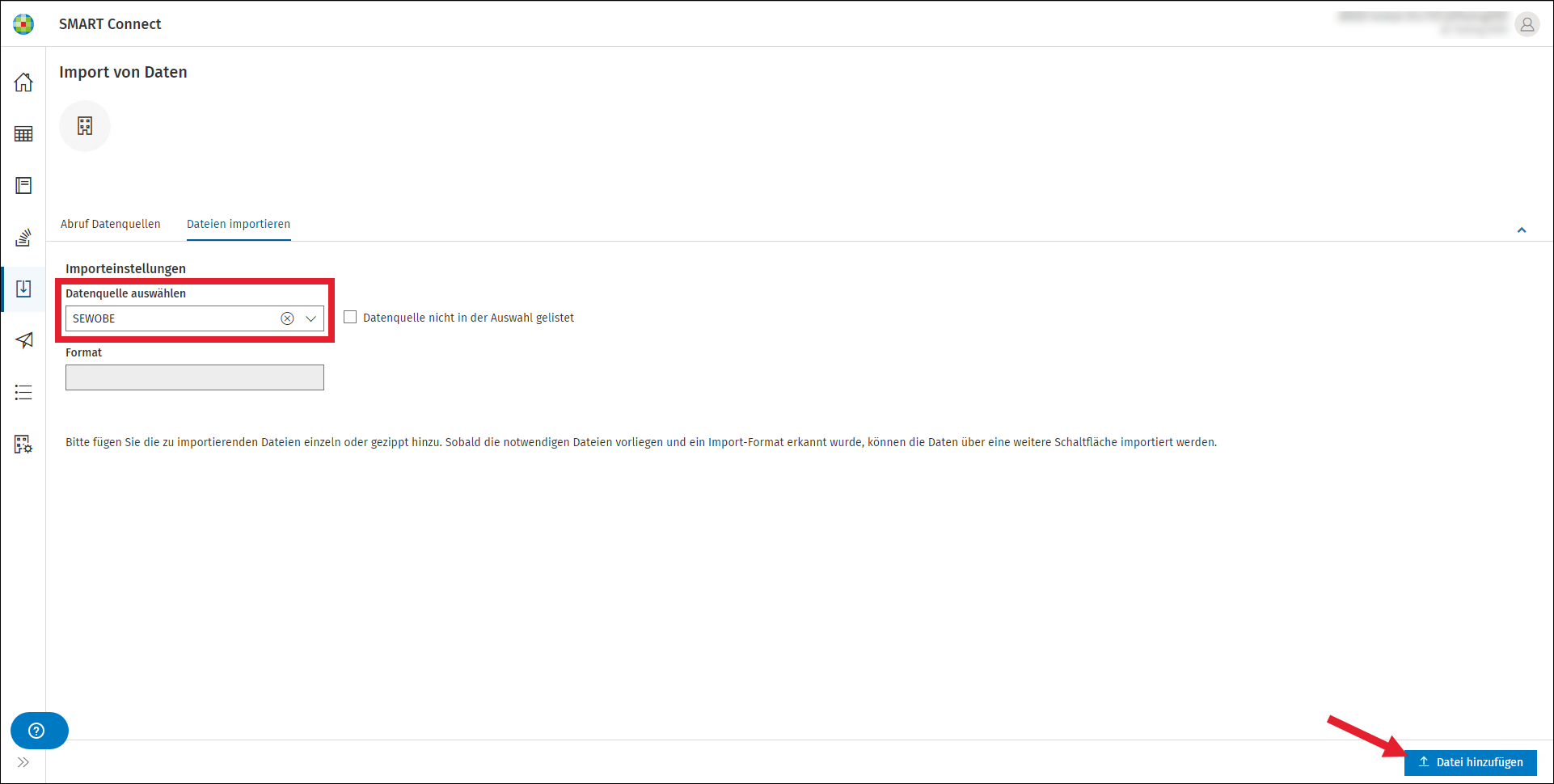Open the user profile avatar icon
Viewport: 1554px width, 784px height.
[1527, 25]
